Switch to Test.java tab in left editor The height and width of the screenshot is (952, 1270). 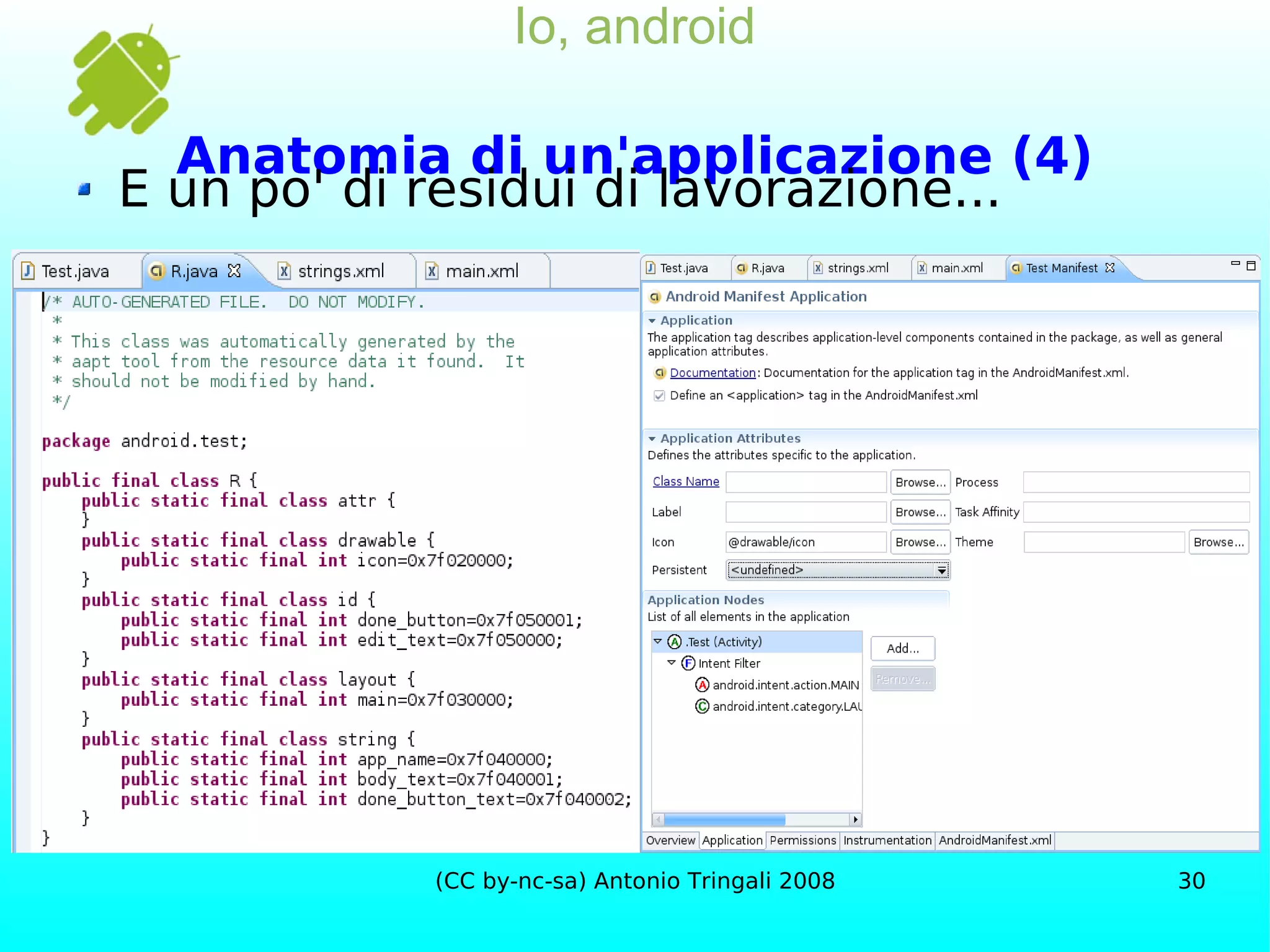76,271
